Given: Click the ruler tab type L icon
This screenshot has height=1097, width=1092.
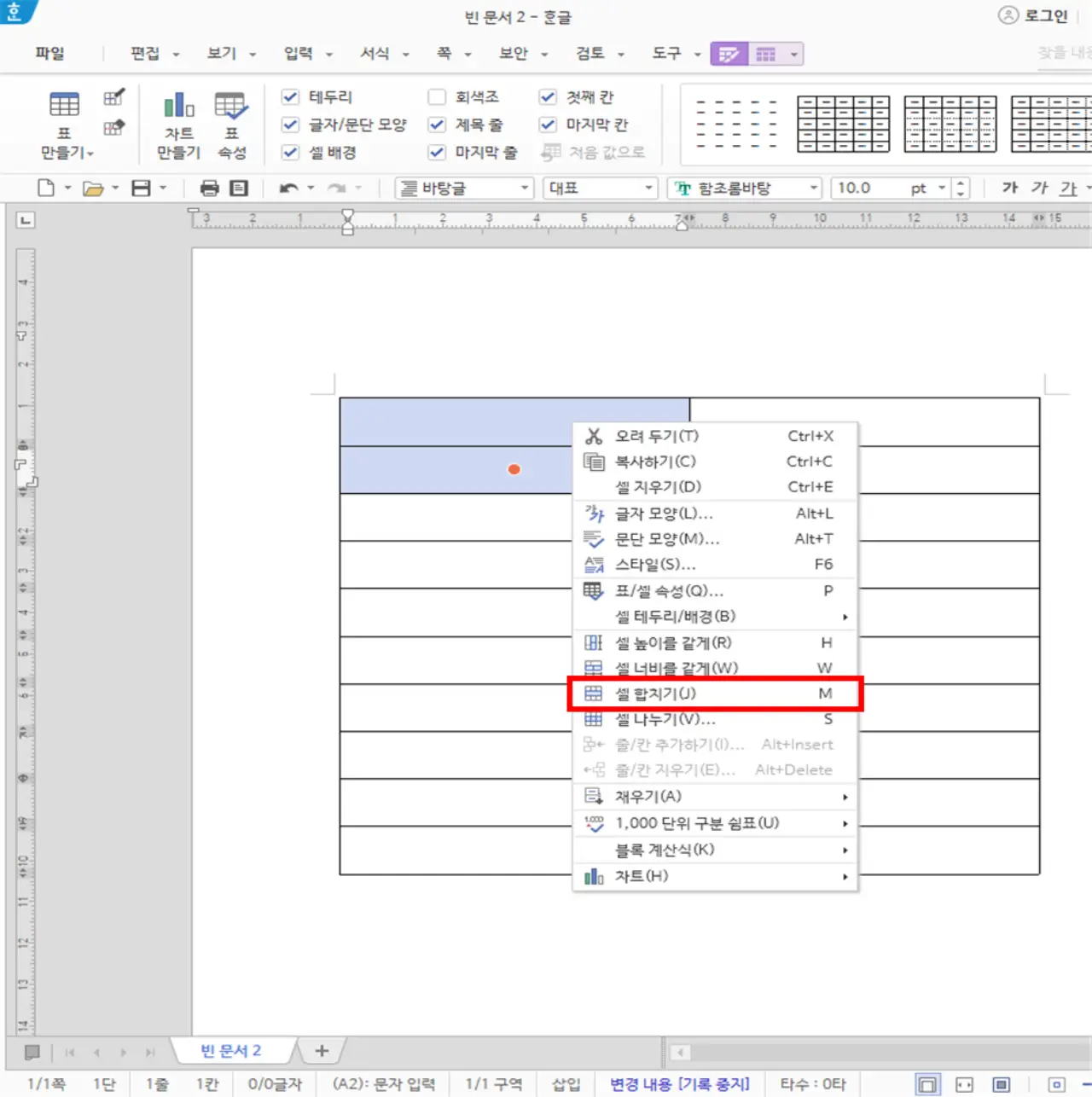Looking at the screenshot, I should [26, 220].
